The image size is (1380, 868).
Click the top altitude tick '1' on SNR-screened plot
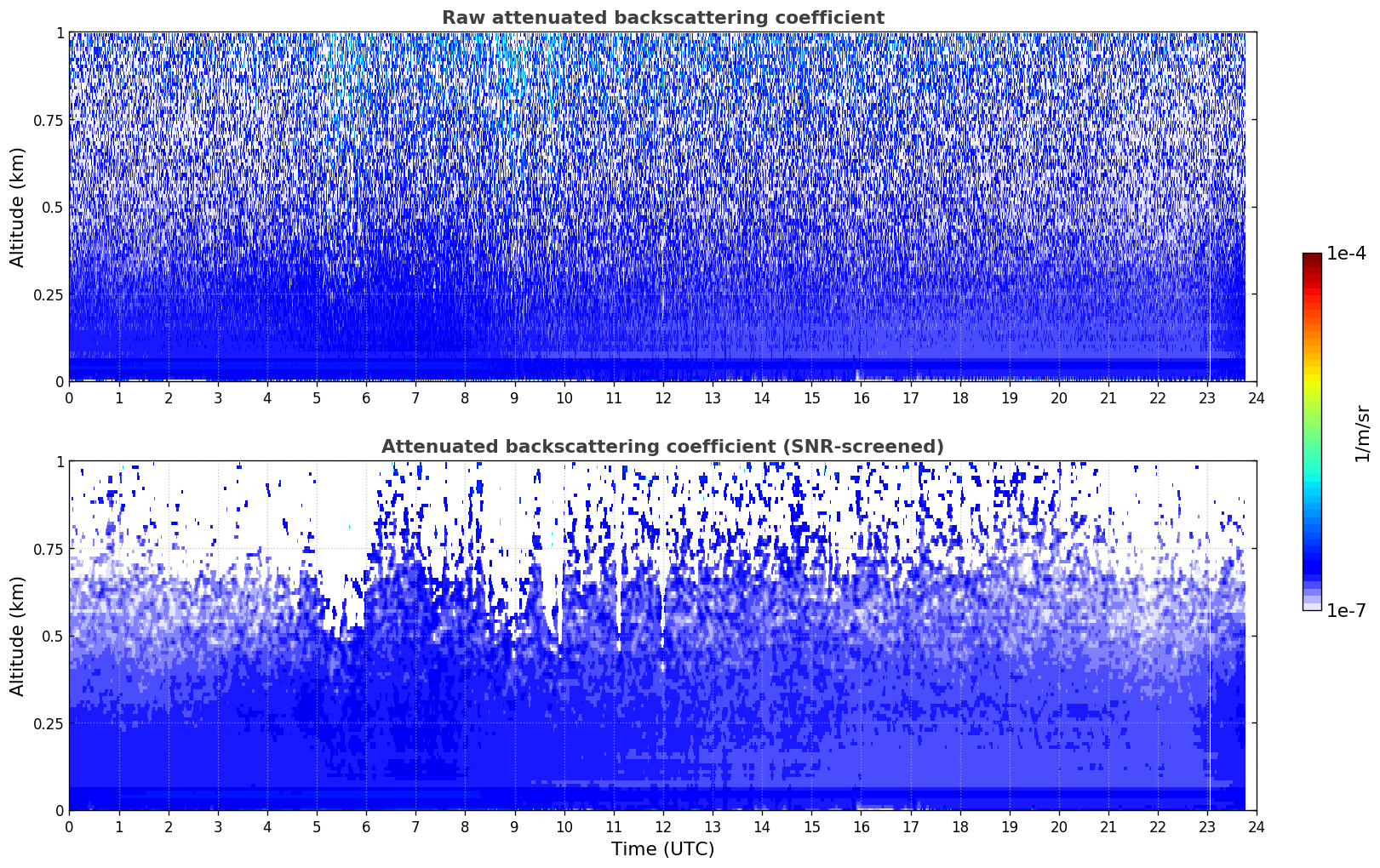click(x=60, y=462)
